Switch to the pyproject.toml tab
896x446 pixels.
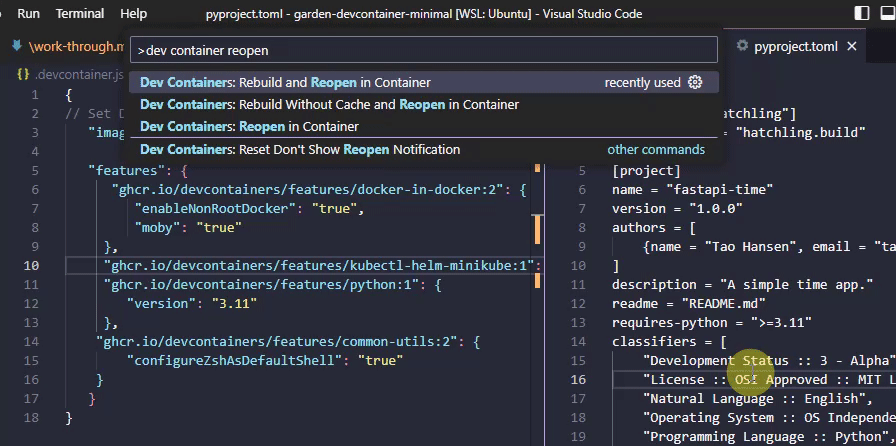click(795, 46)
